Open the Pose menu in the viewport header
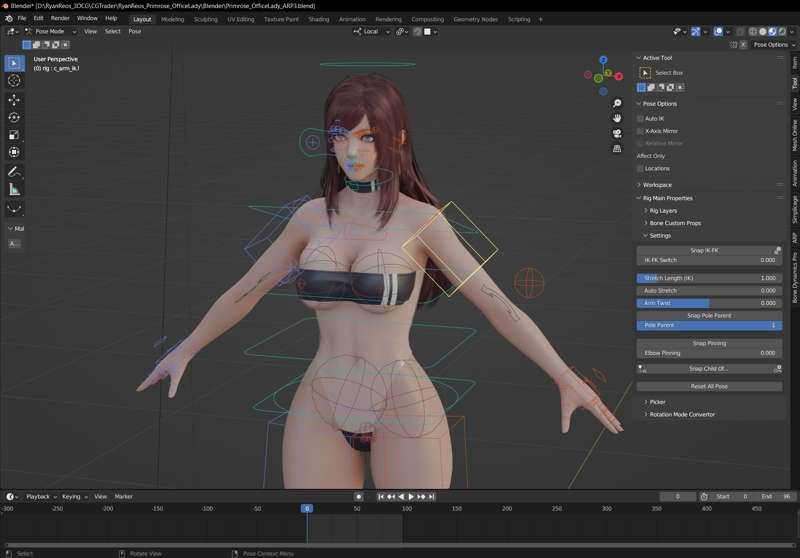The image size is (800, 558). coord(135,32)
